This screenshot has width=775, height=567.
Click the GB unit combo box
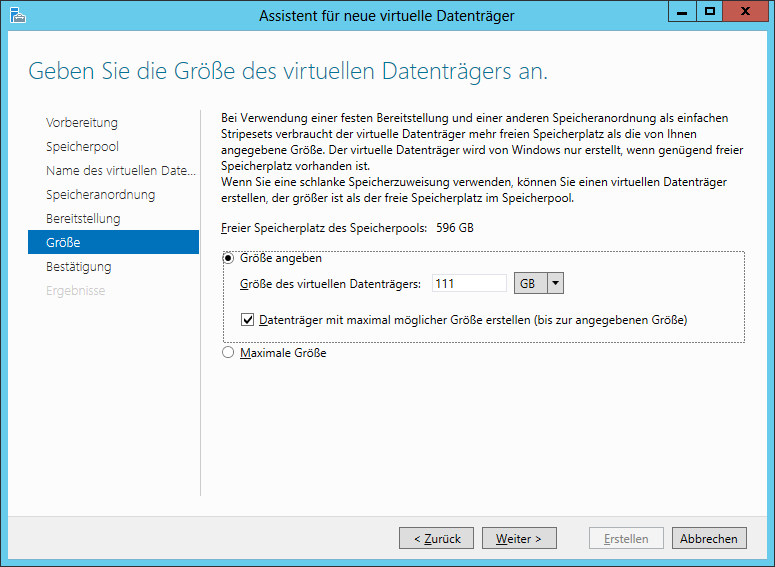click(x=539, y=283)
